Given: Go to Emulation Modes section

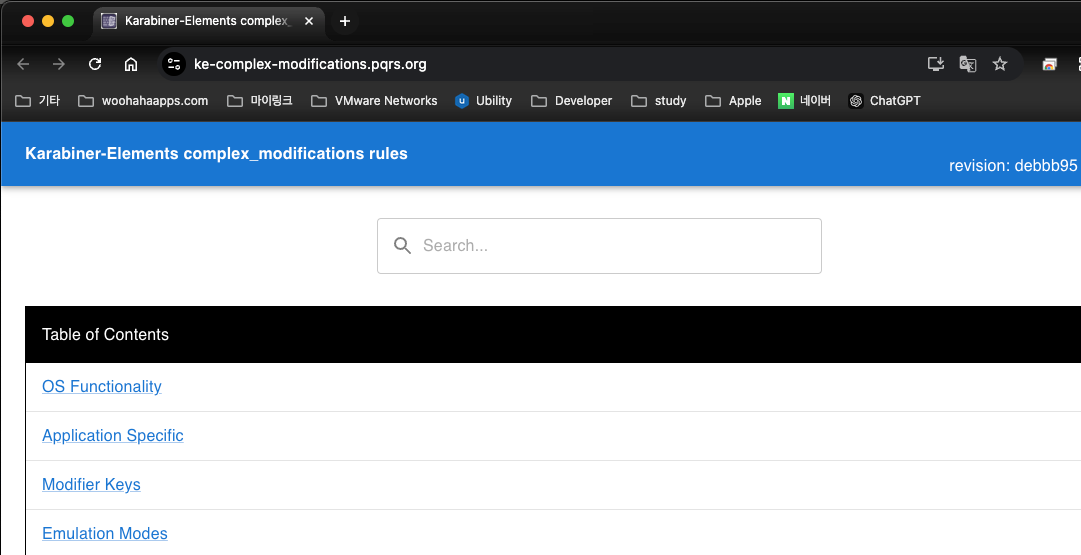Looking at the screenshot, I should (105, 533).
